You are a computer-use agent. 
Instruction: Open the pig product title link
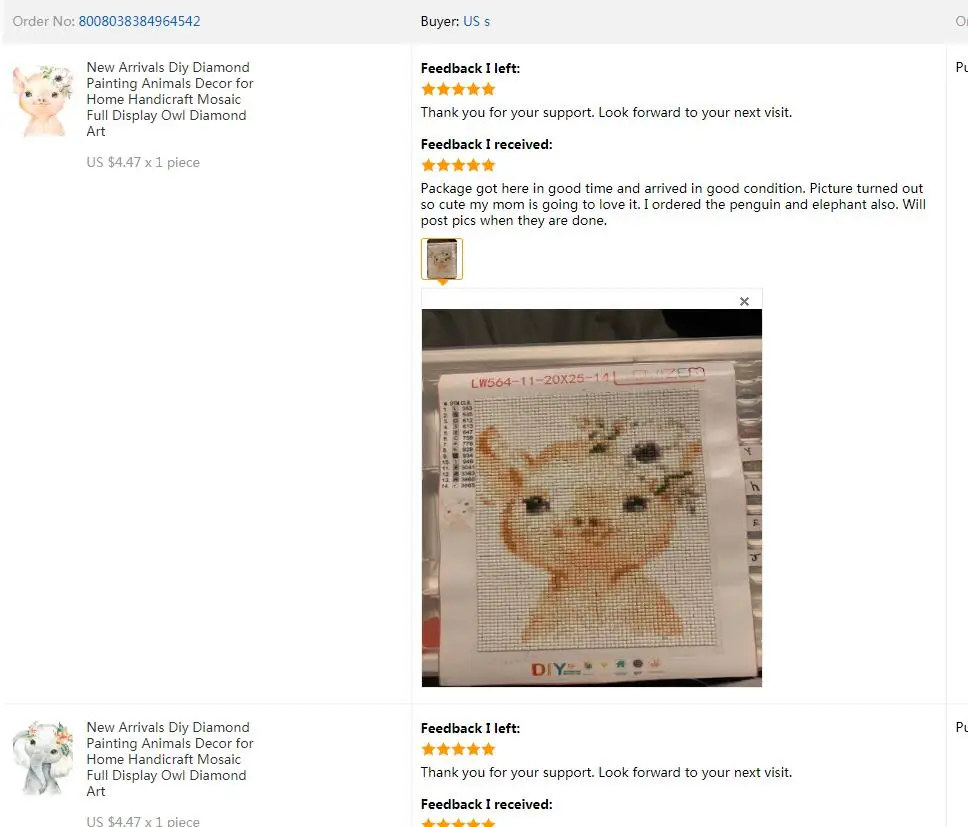(x=170, y=99)
